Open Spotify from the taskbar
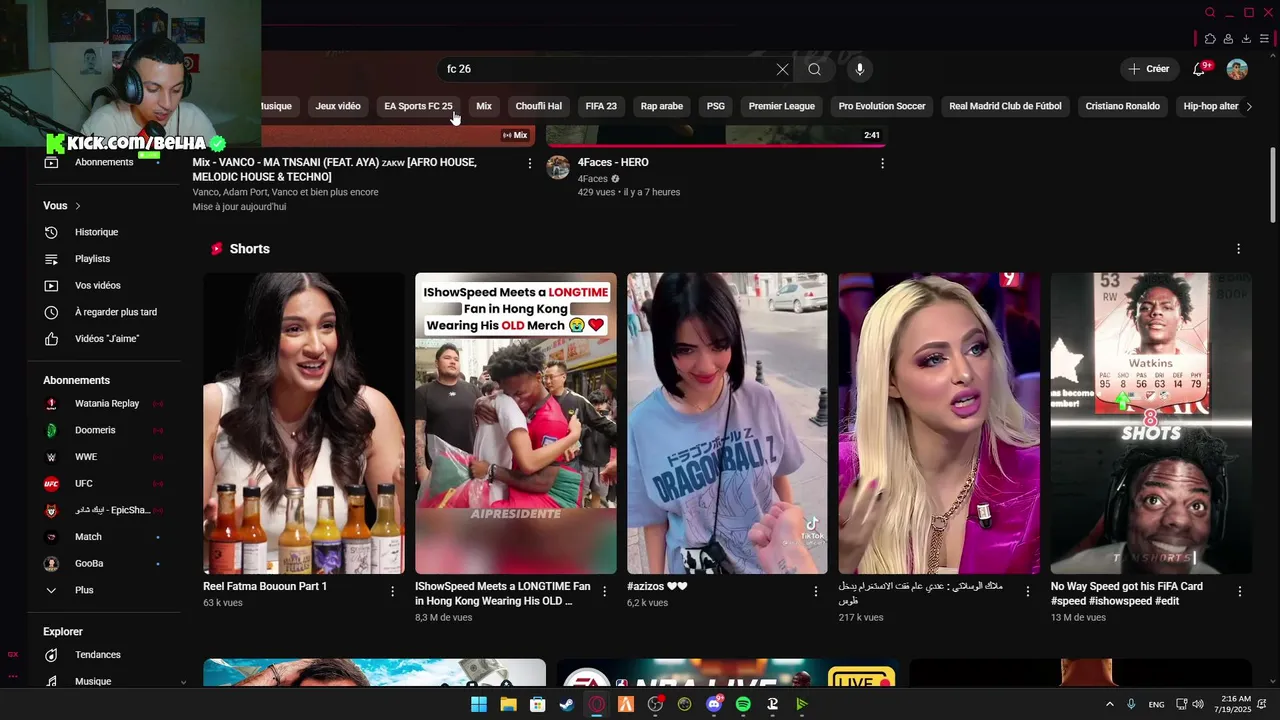This screenshot has height=720, width=1280. tap(743, 704)
